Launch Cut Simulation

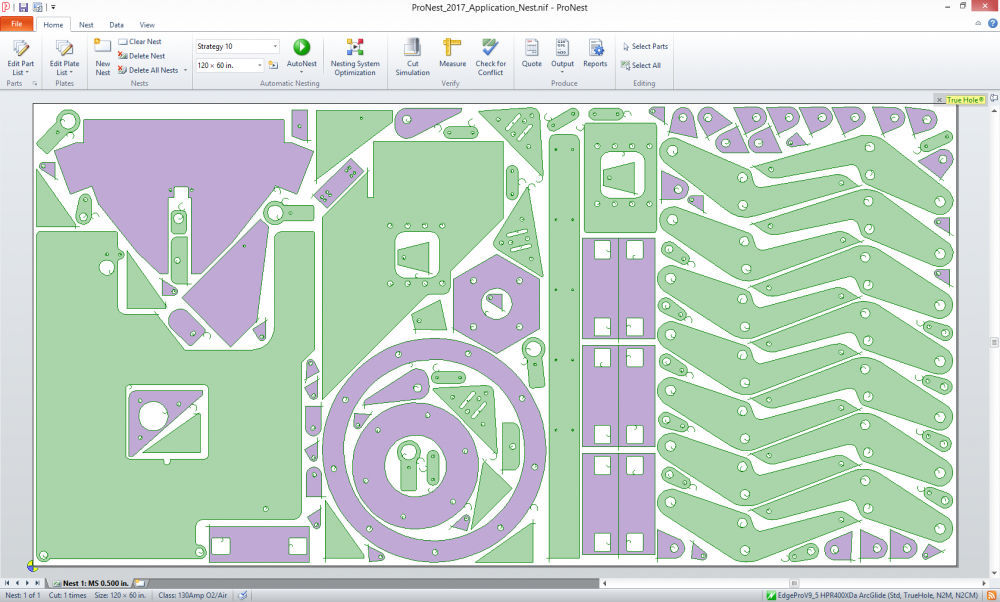(411, 55)
